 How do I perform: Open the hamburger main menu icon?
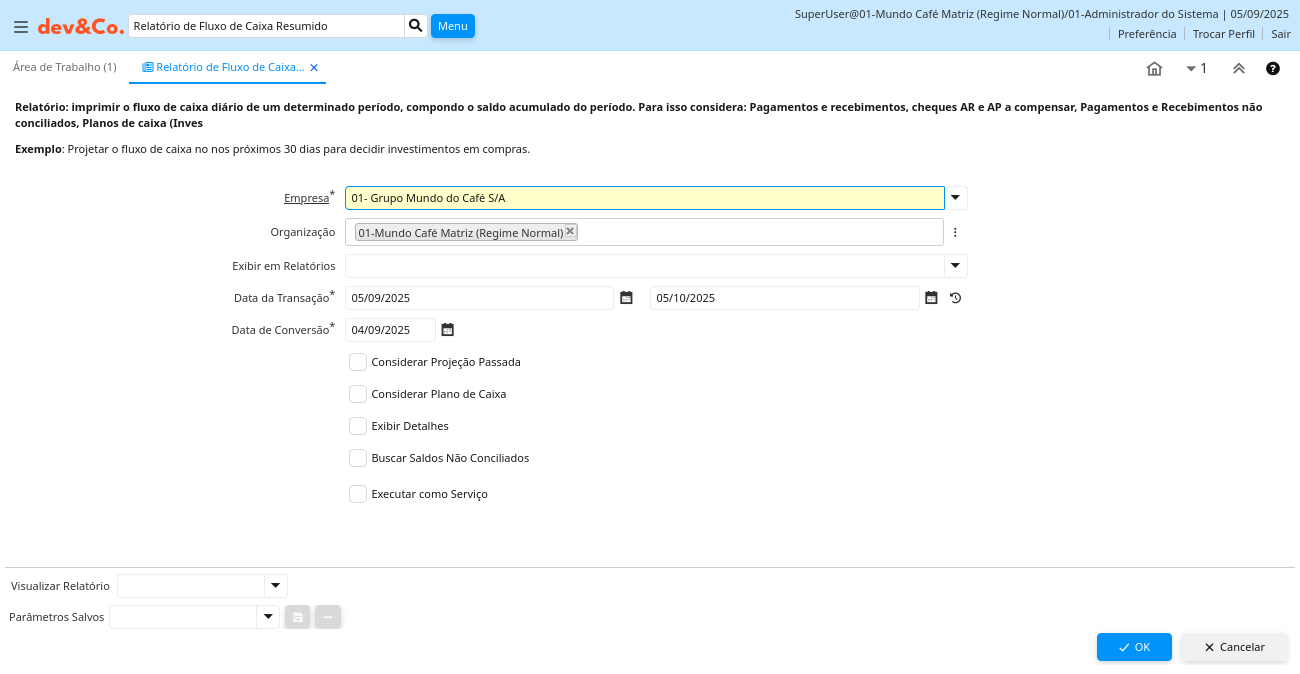point(20,27)
